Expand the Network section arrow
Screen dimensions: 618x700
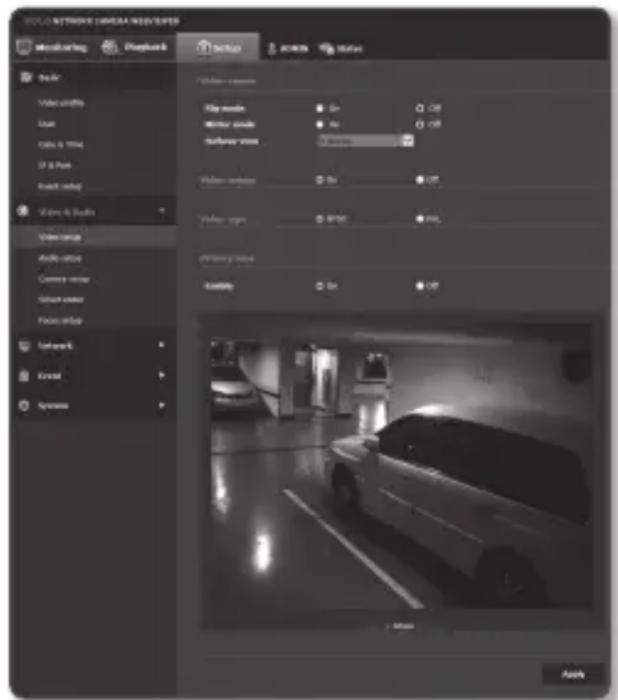pos(162,345)
